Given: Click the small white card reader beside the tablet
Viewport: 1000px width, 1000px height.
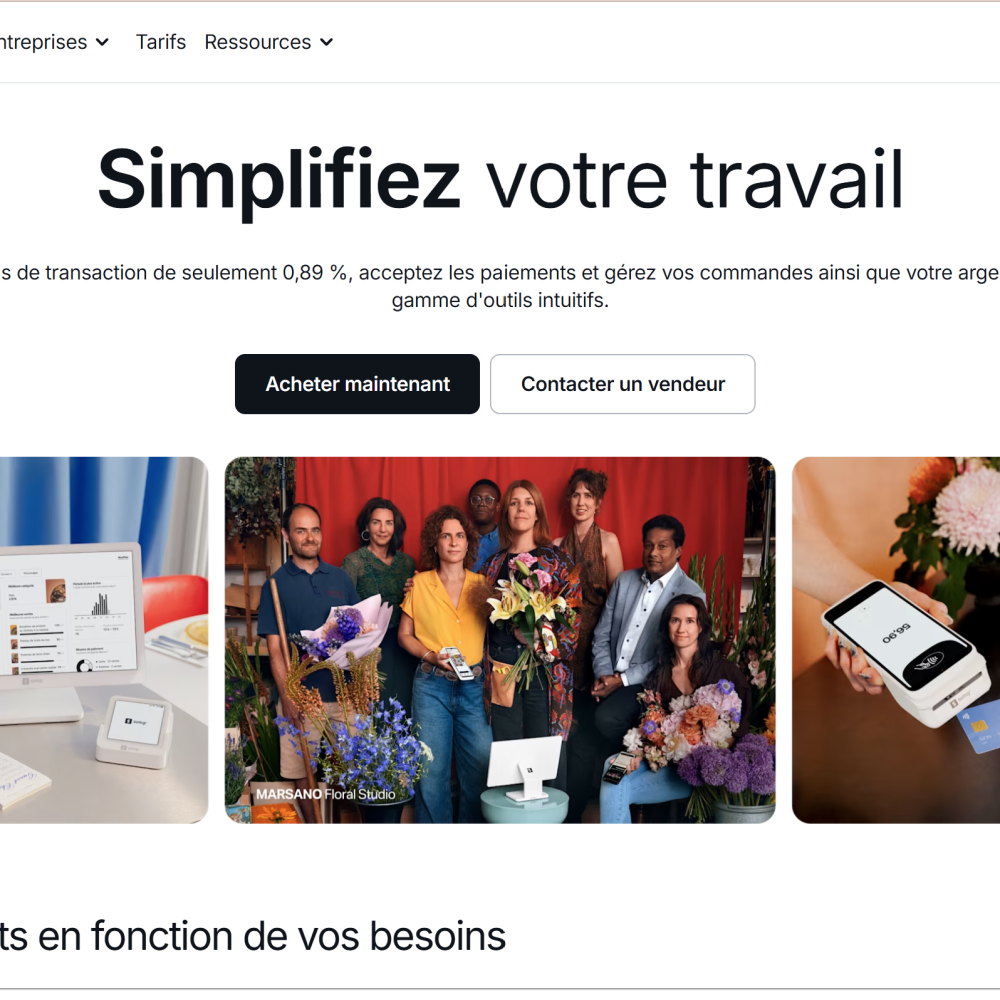Looking at the screenshot, I should (x=135, y=730).
